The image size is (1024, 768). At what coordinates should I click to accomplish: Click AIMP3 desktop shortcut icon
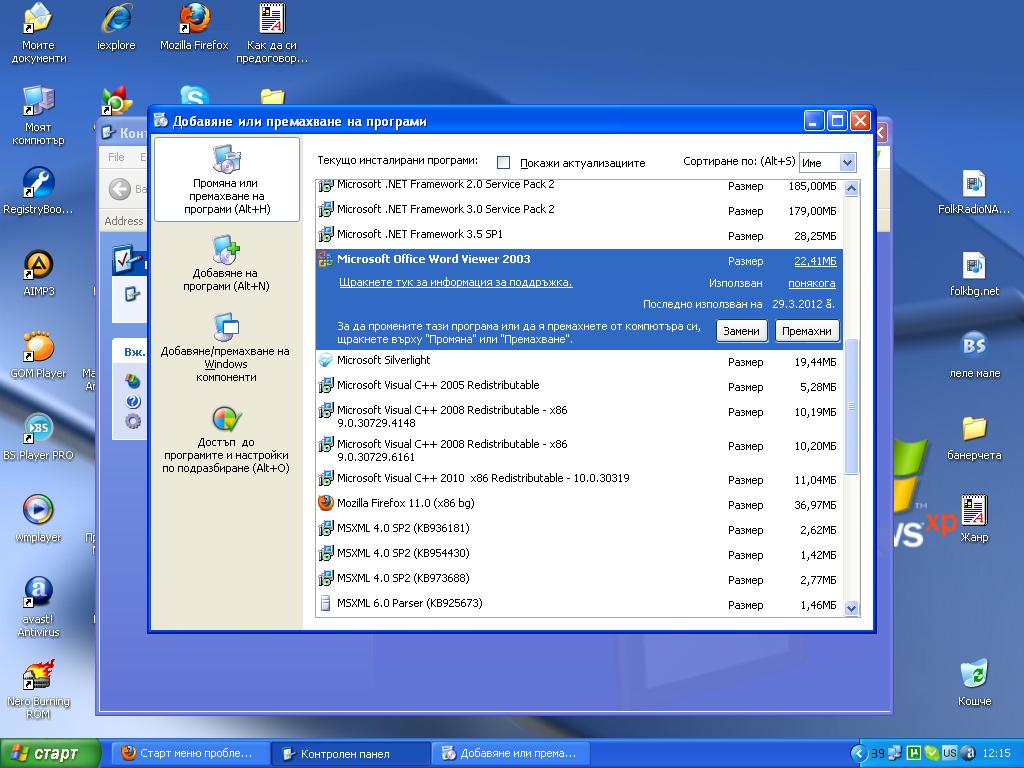tap(38, 267)
